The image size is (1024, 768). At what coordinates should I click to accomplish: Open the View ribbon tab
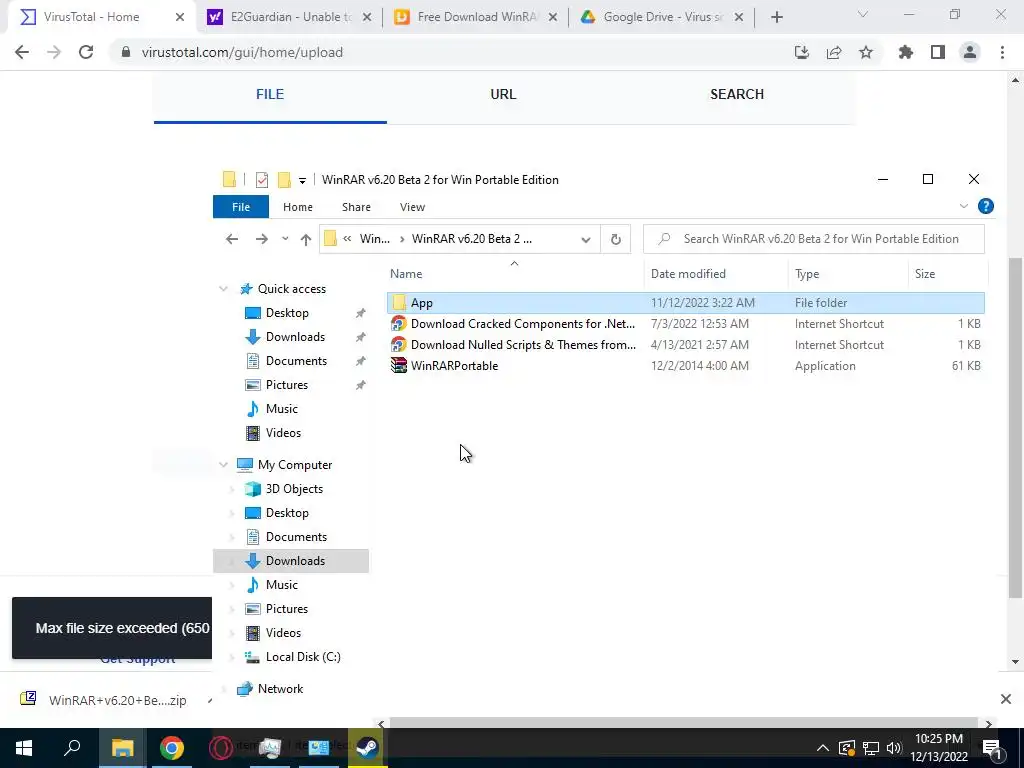click(412, 207)
